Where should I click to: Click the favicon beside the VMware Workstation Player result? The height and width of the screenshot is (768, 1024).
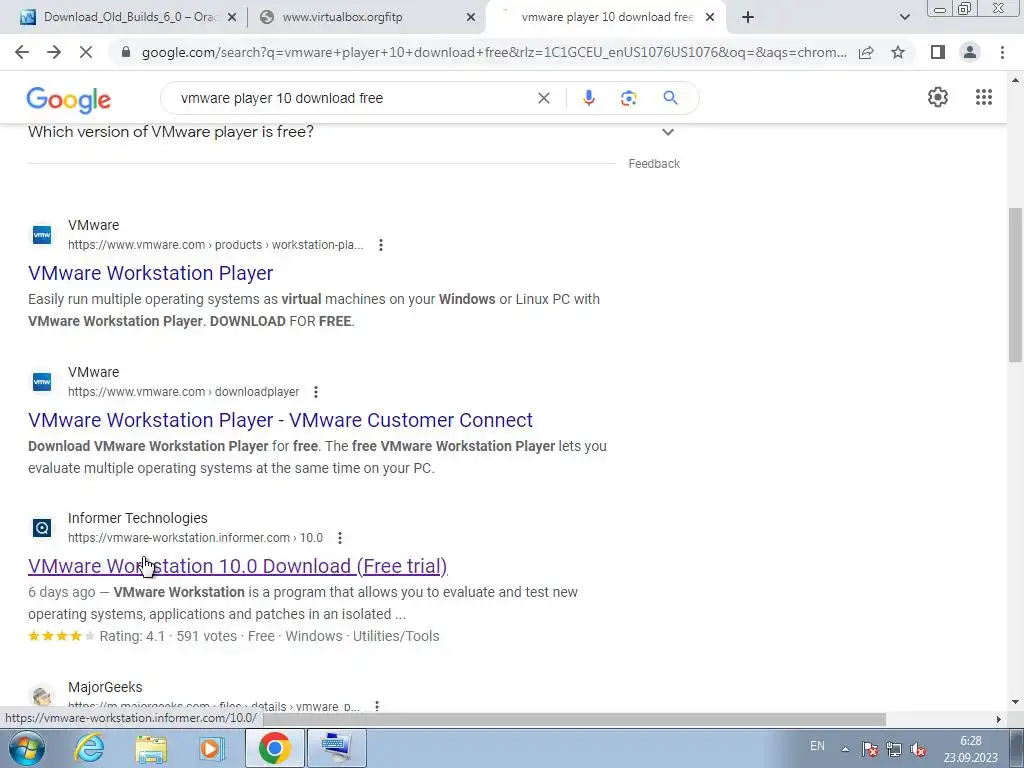pos(42,234)
